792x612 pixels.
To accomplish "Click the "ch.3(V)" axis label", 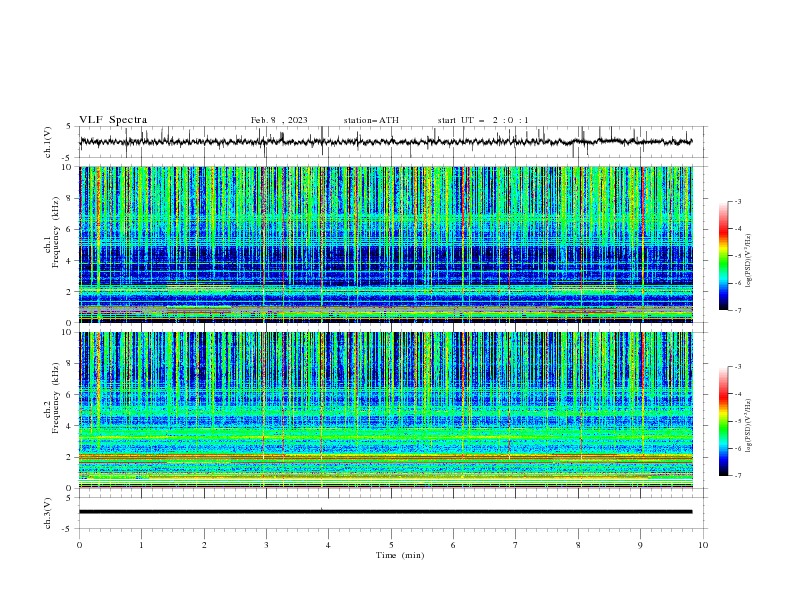I will [x=48, y=513].
